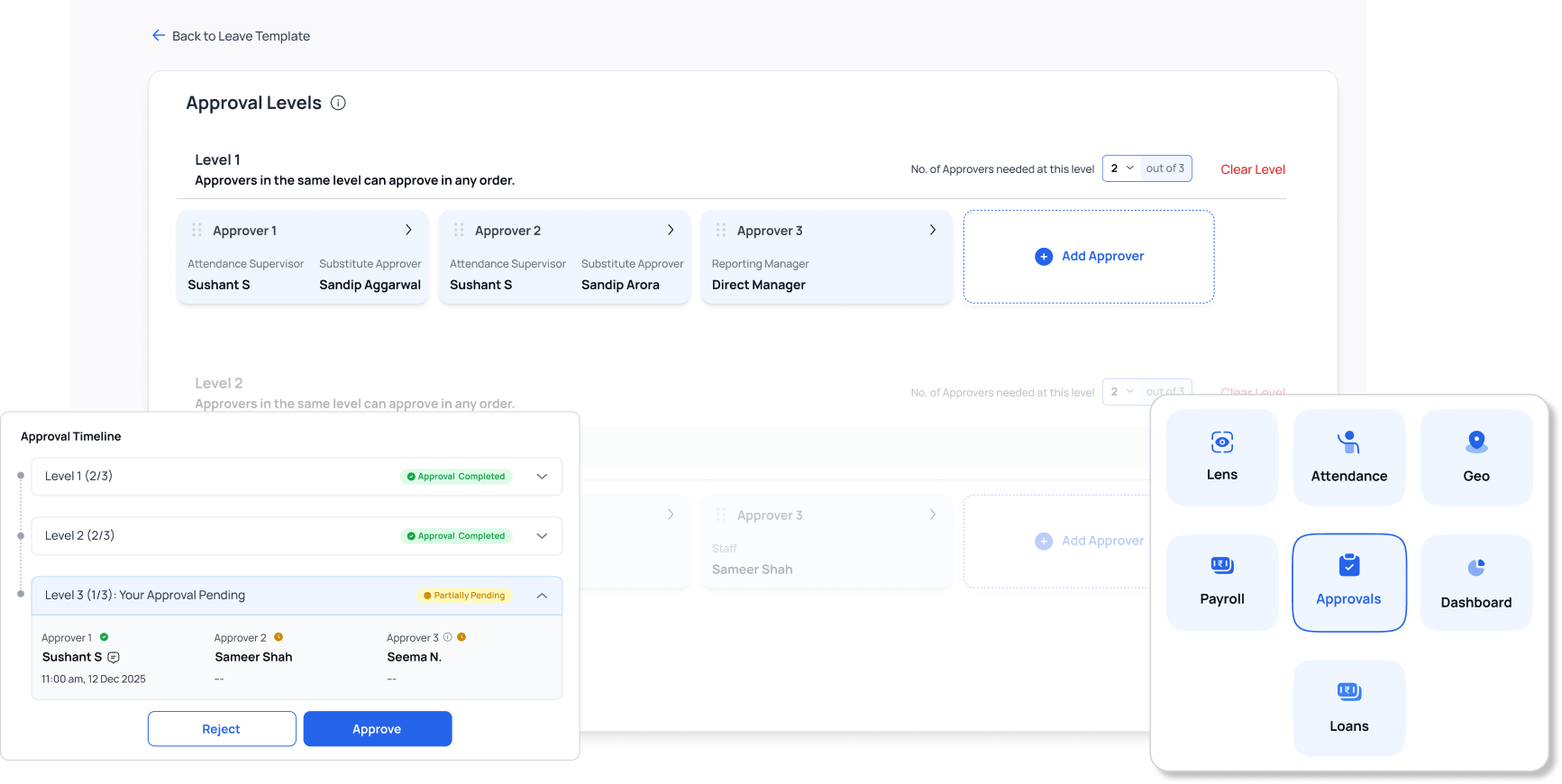The height and width of the screenshot is (784, 1562).
Task: Grab the drag handle on Level 1 Approver 3
Action: [x=721, y=230]
